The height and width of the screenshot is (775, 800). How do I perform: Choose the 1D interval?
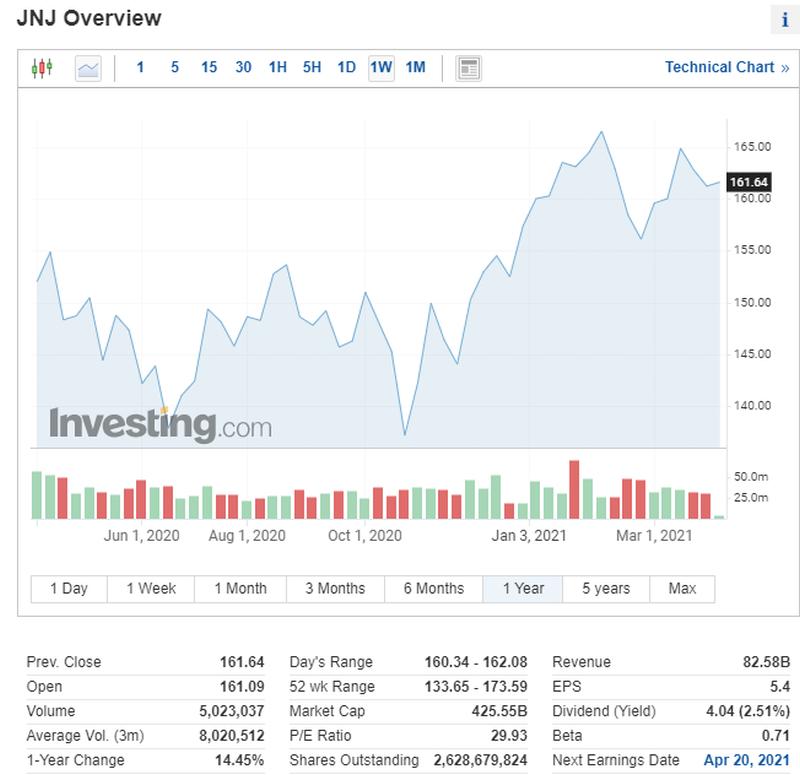346,68
